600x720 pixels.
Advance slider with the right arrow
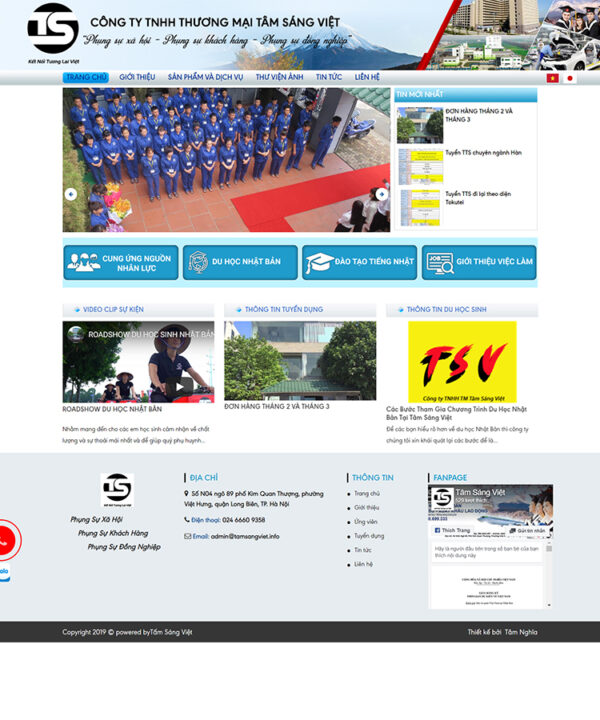(381, 194)
